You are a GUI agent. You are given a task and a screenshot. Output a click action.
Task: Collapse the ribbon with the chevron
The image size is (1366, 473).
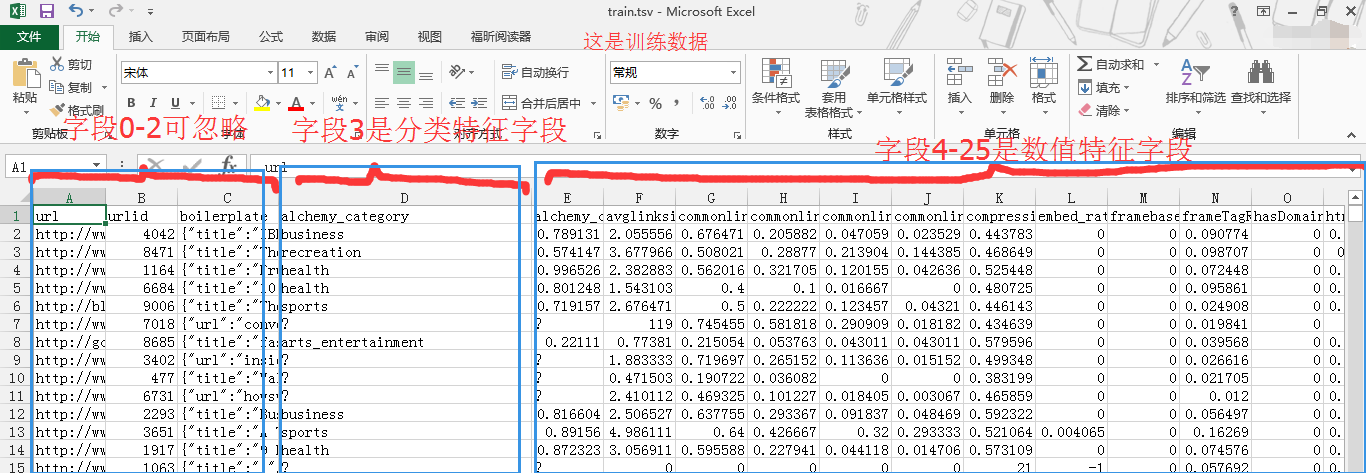(1351, 136)
